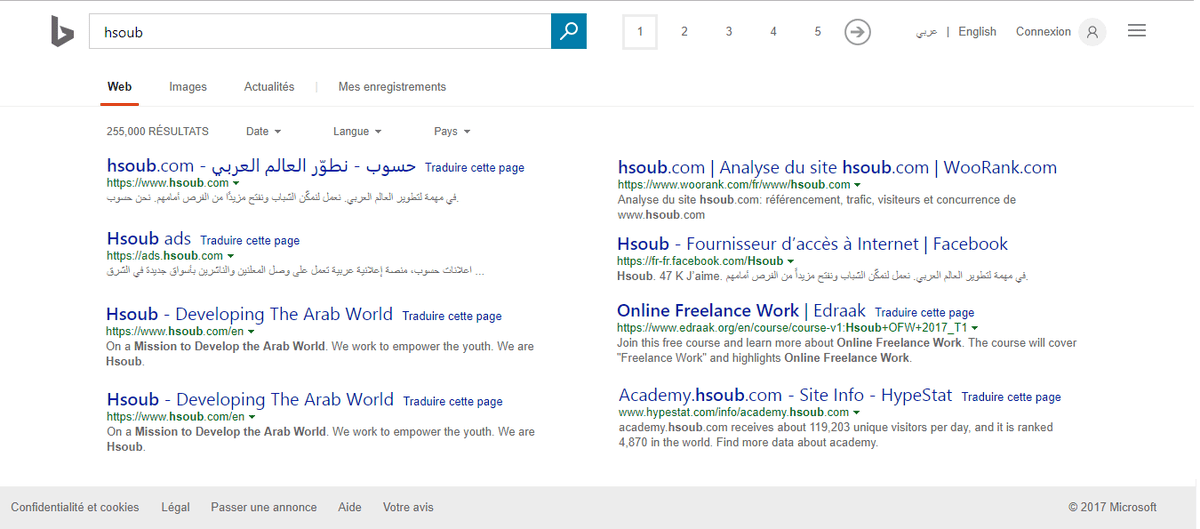The width and height of the screenshot is (1200, 529).
Task: Expand the Date filter dropdown
Action: click(x=263, y=131)
